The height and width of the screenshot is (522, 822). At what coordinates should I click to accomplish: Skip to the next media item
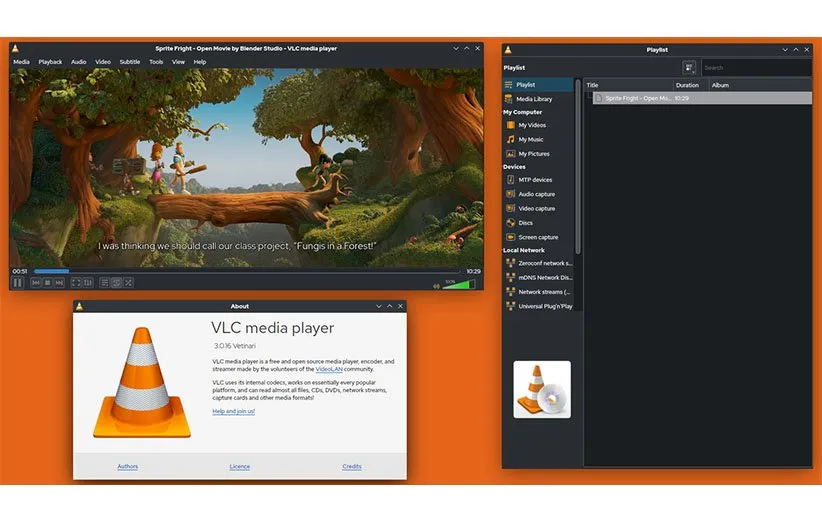tap(59, 283)
